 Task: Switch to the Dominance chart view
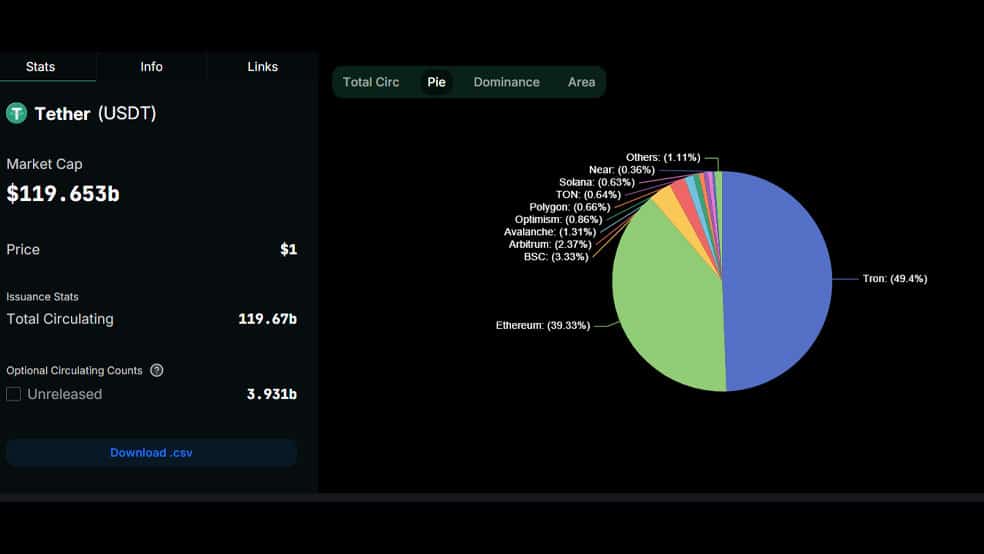[506, 82]
